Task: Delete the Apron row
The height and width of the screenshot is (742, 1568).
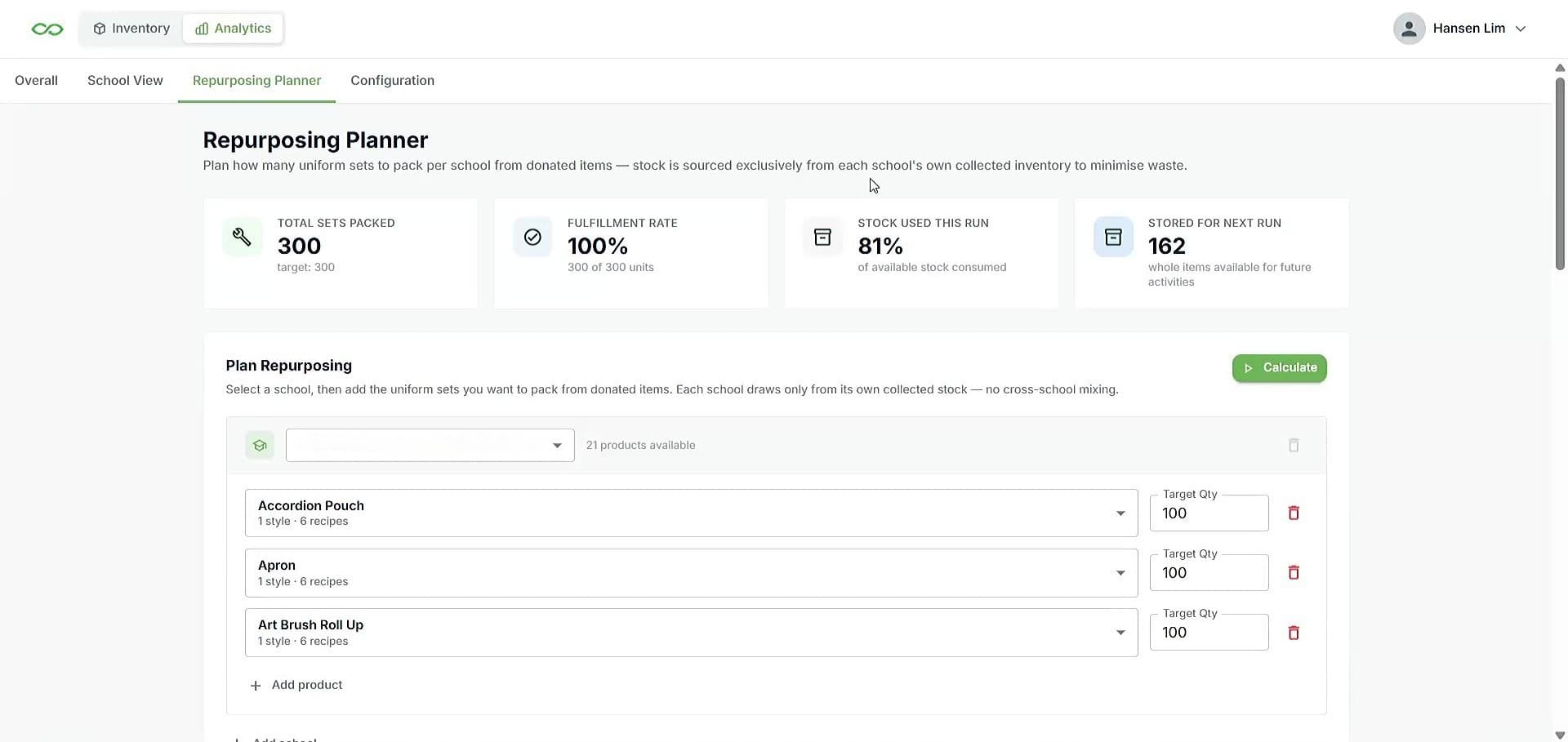Action: coord(1294,573)
